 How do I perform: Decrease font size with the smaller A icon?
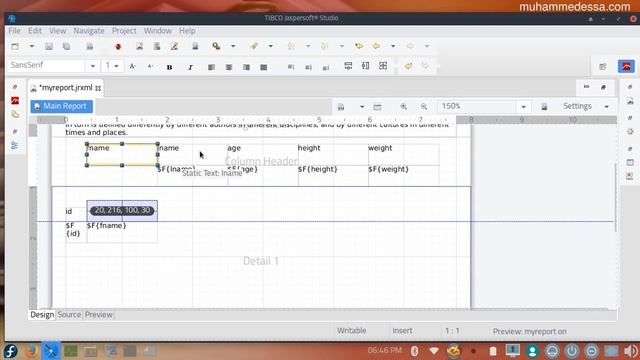pyautogui.click(x=150, y=66)
